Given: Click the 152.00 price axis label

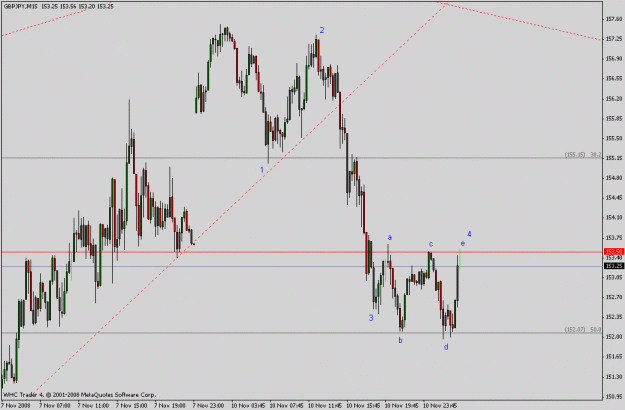Looking at the screenshot, I should coord(614,337).
